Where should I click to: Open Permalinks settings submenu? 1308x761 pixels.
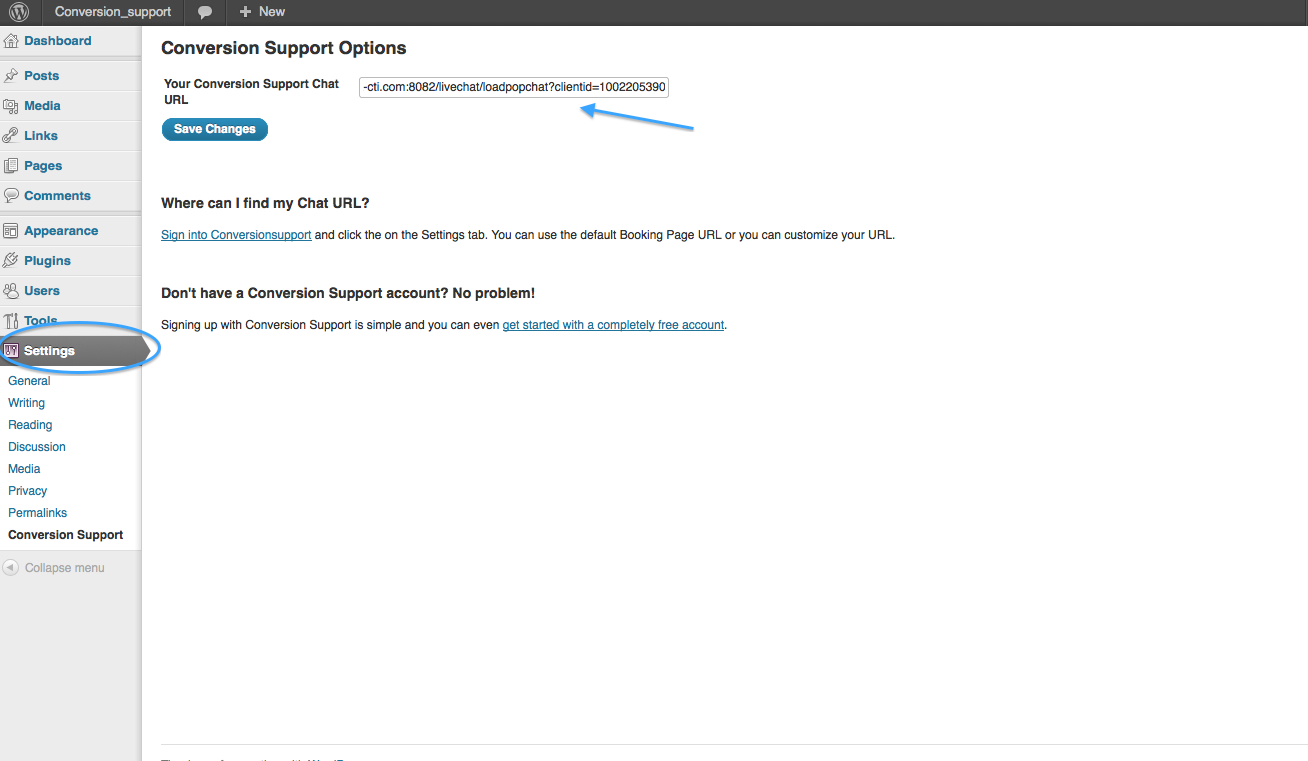point(38,513)
